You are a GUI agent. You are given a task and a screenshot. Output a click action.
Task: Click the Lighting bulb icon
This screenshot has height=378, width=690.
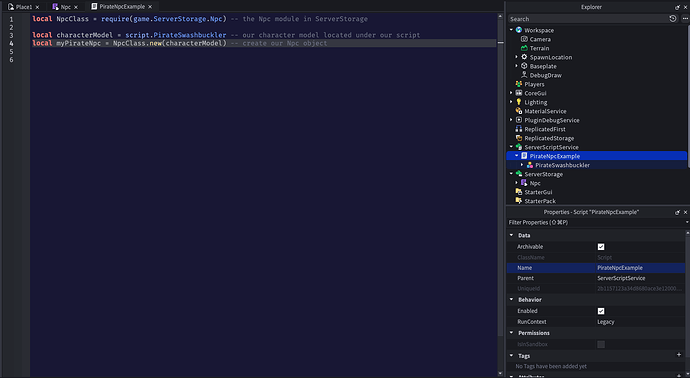tap(519, 102)
